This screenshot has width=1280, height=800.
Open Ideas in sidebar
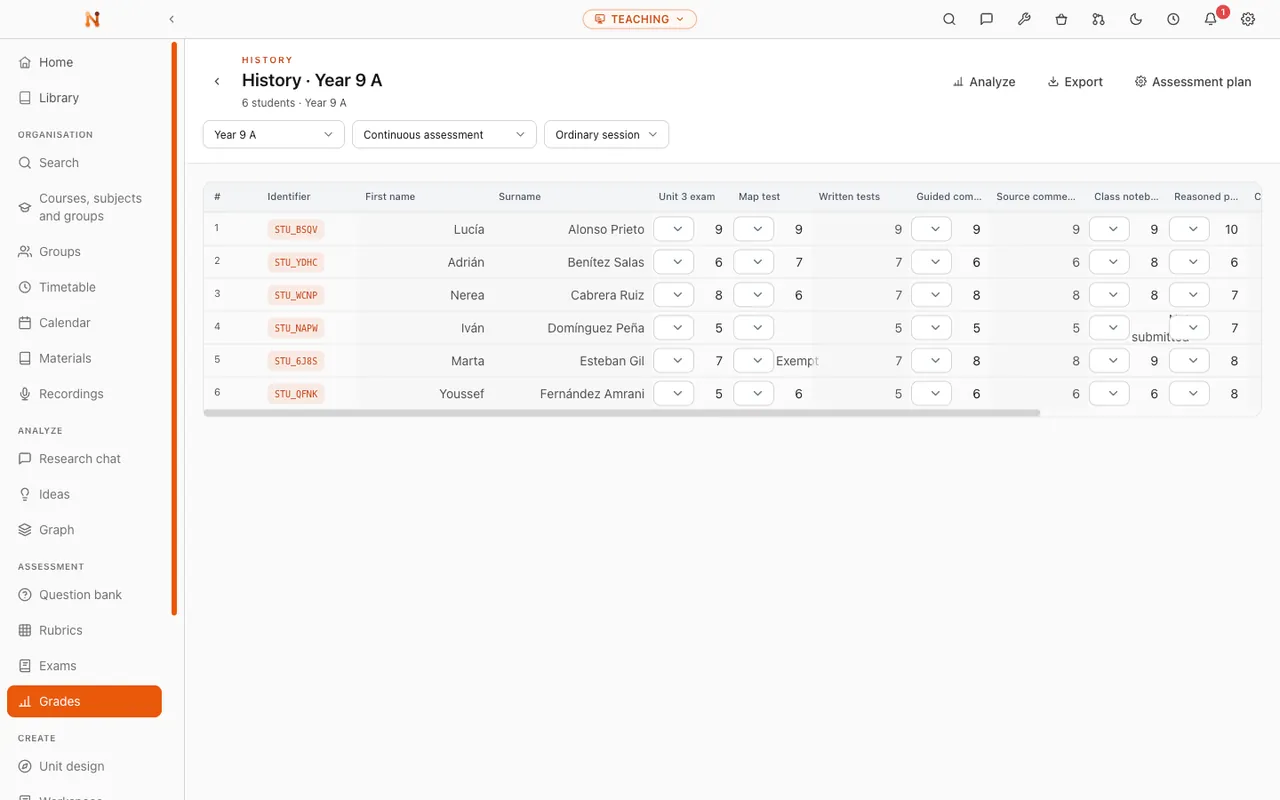coord(84,494)
